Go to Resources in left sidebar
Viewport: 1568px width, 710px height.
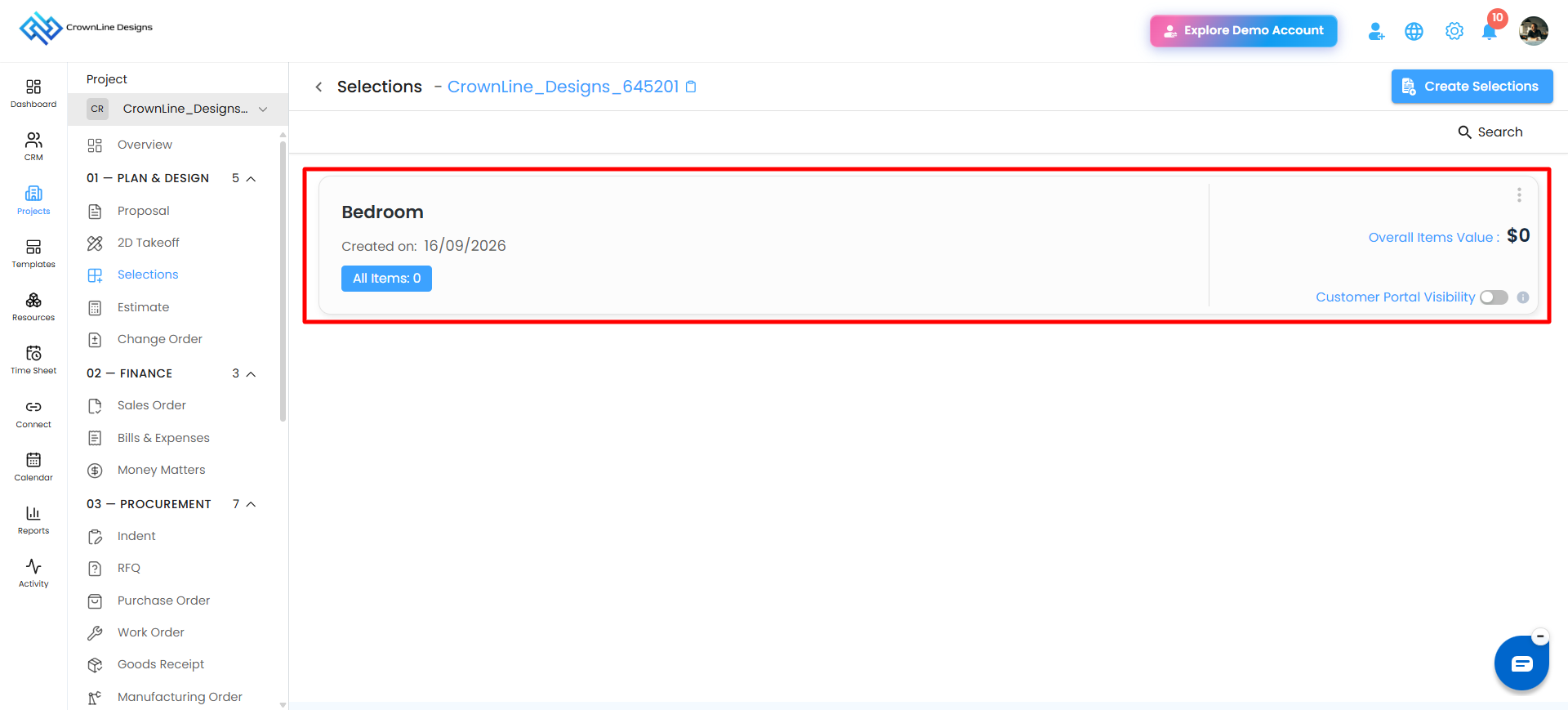tap(33, 306)
